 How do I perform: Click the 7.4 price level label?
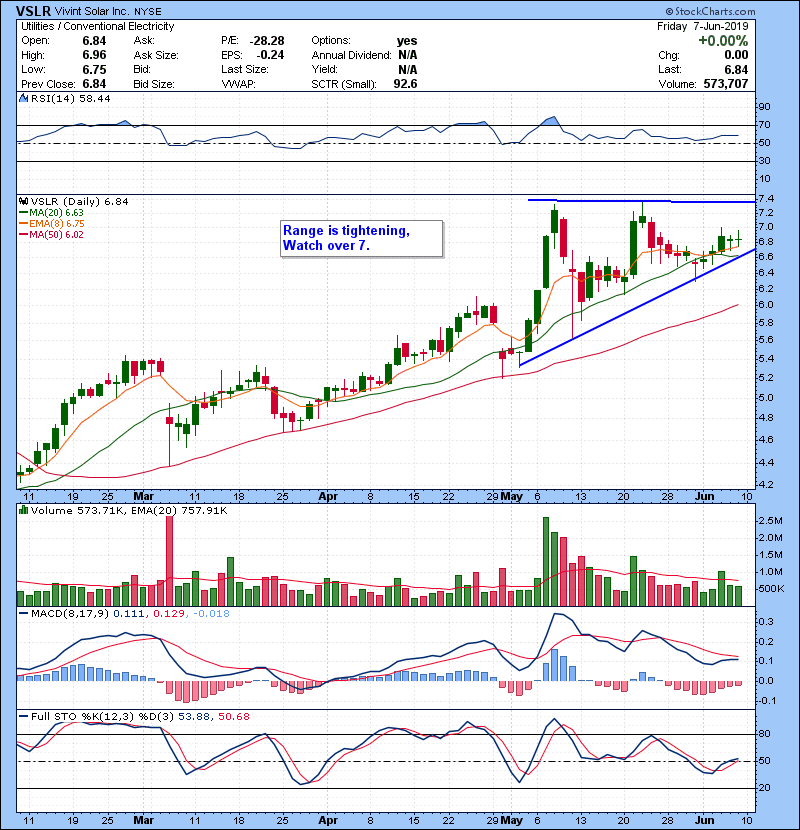(x=766, y=199)
